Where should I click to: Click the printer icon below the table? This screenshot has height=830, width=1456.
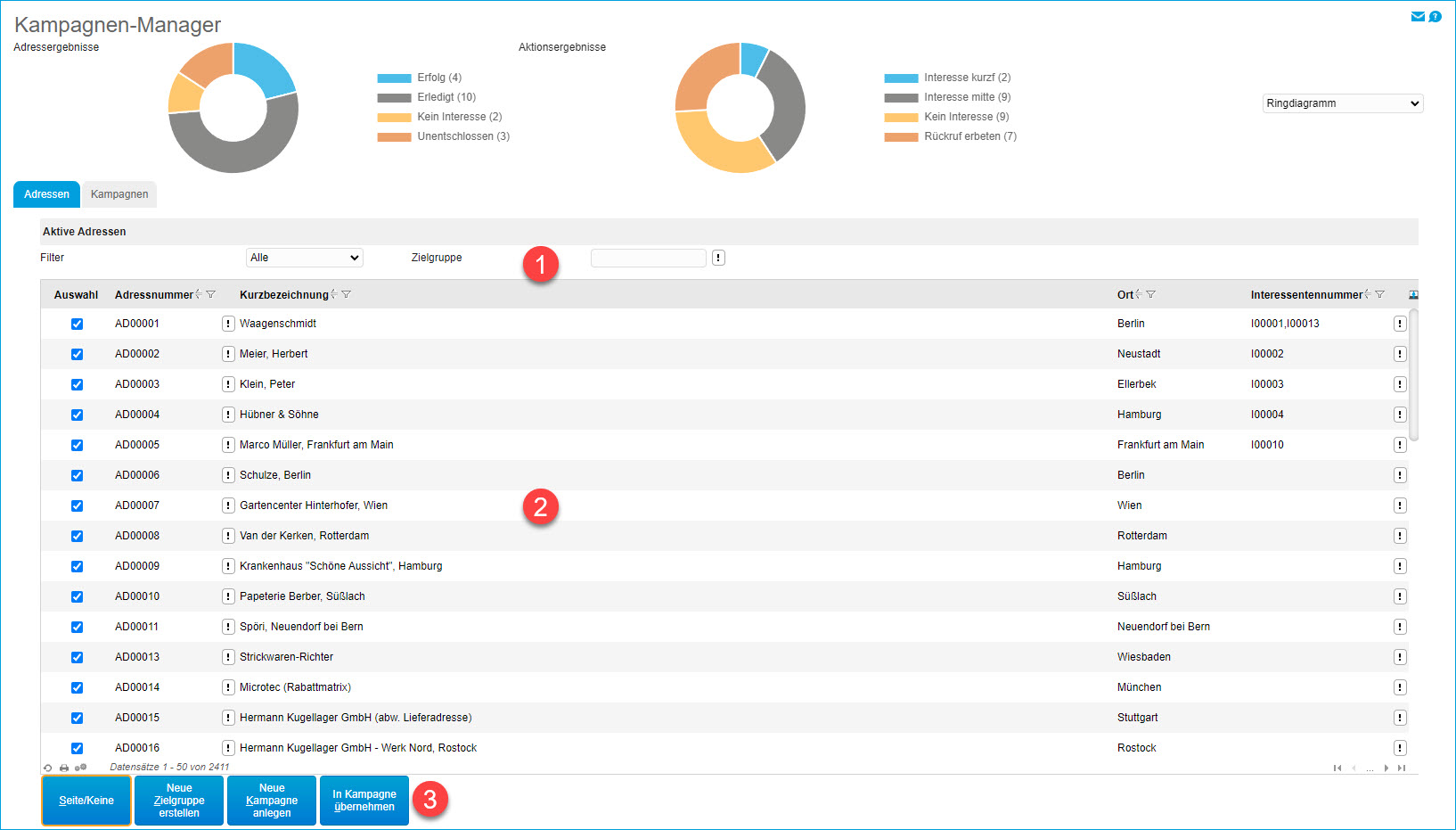pos(64,768)
